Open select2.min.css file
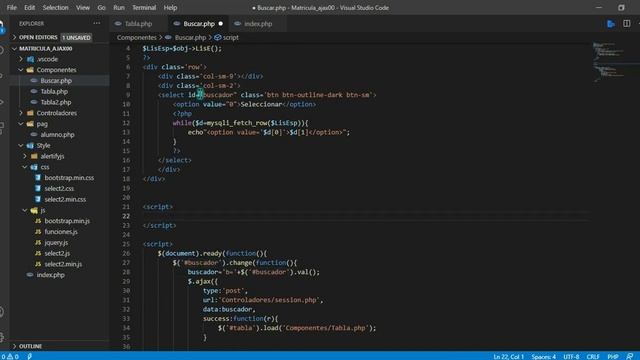The width and height of the screenshot is (640, 360). click(x=65, y=199)
